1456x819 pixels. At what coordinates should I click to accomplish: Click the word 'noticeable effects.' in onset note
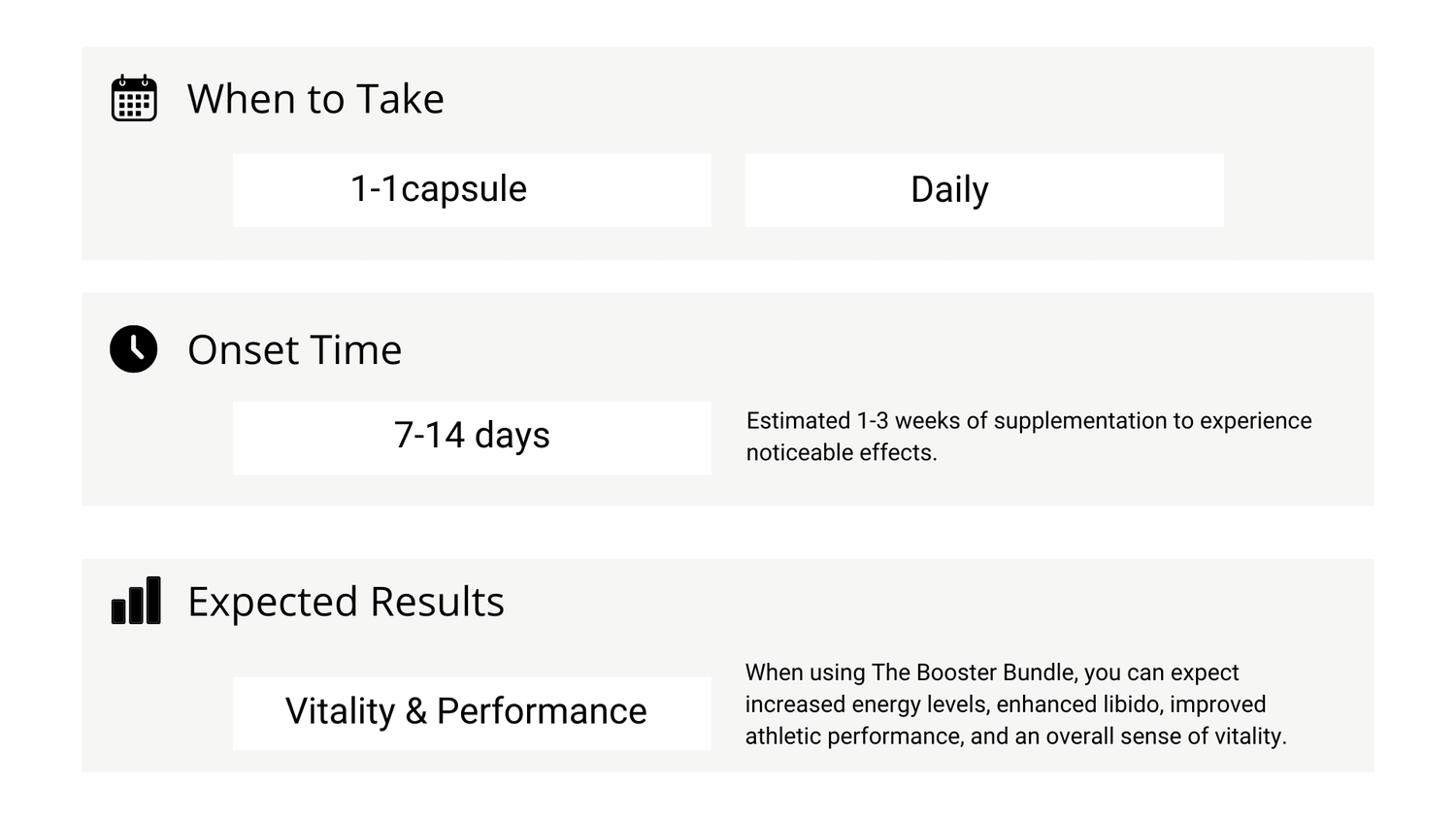[x=842, y=453]
